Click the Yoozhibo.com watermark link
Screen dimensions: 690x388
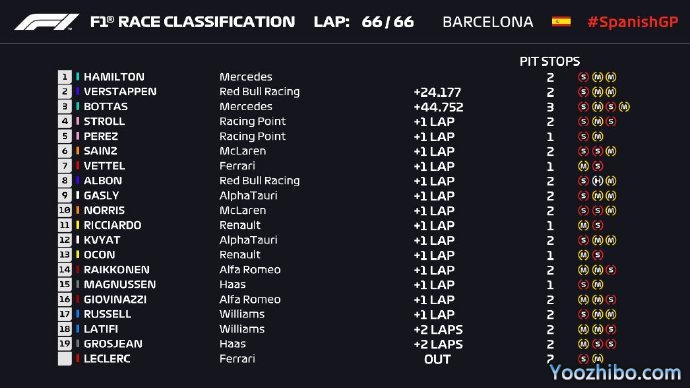click(615, 373)
